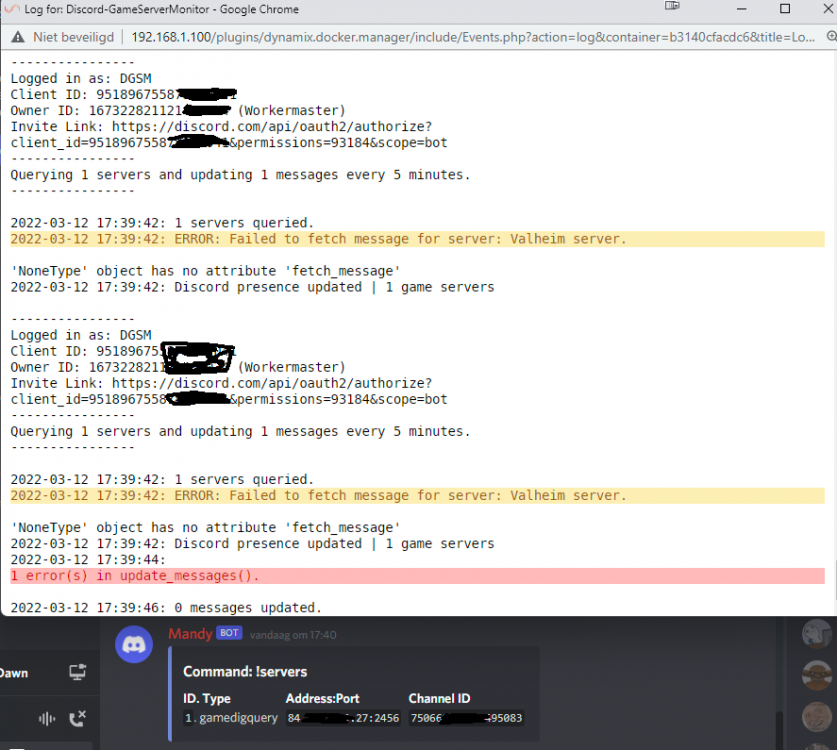Image resolution: width=837 pixels, height=750 pixels.
Task: Click last 'Discord presence updated' log line
Action: 252,543
